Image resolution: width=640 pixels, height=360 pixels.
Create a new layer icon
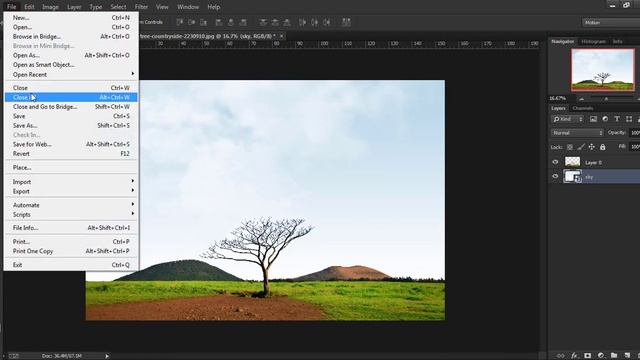click(x=627, y=356)
